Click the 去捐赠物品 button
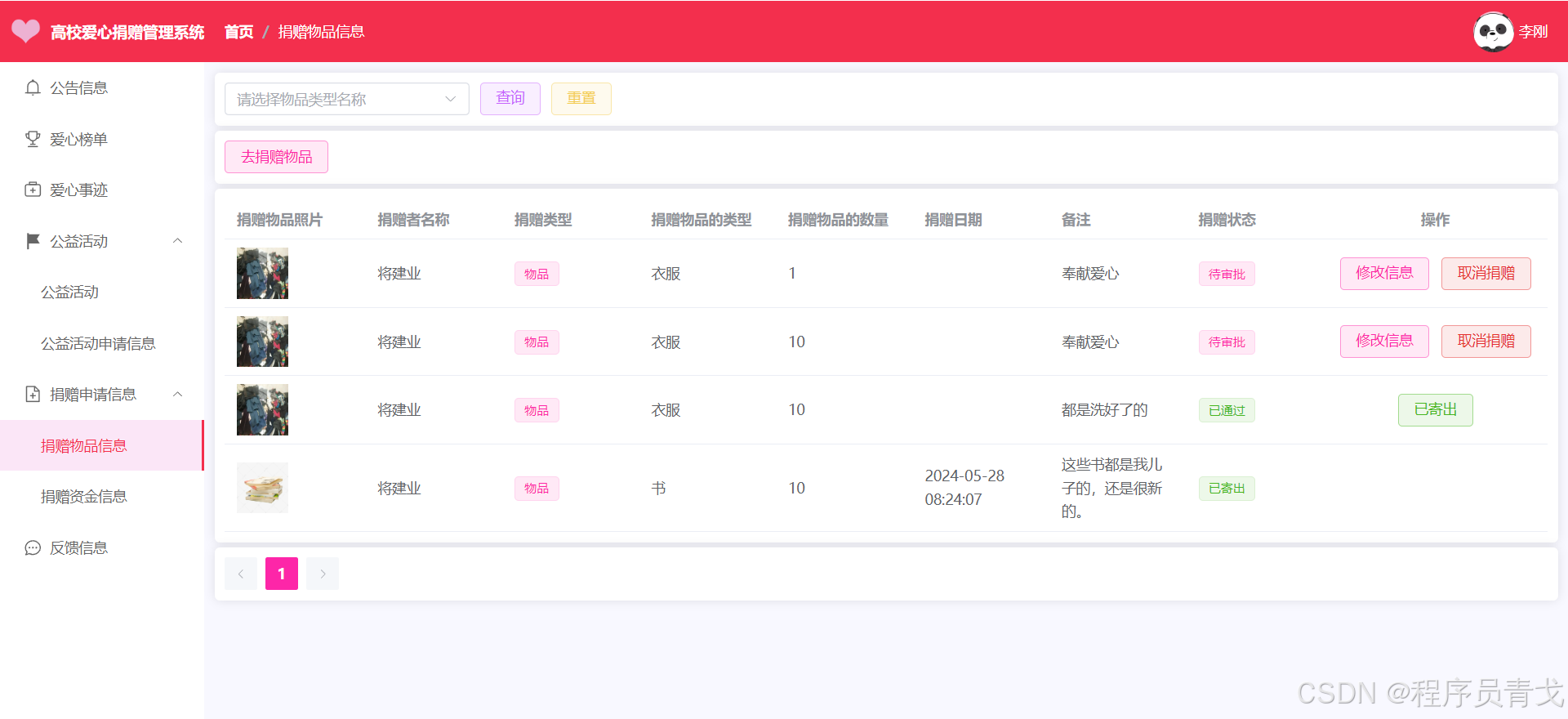1568x719 pixels. coord(277,157)
